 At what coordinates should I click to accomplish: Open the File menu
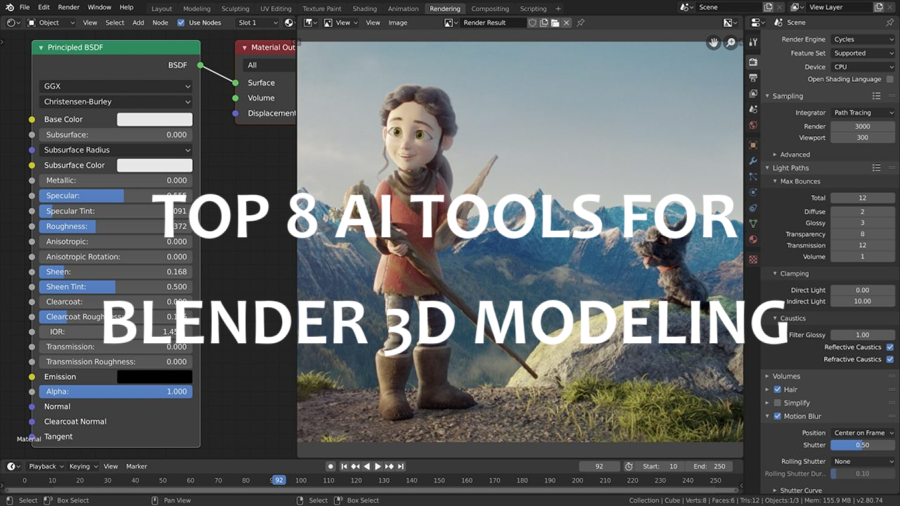(25, 7)
